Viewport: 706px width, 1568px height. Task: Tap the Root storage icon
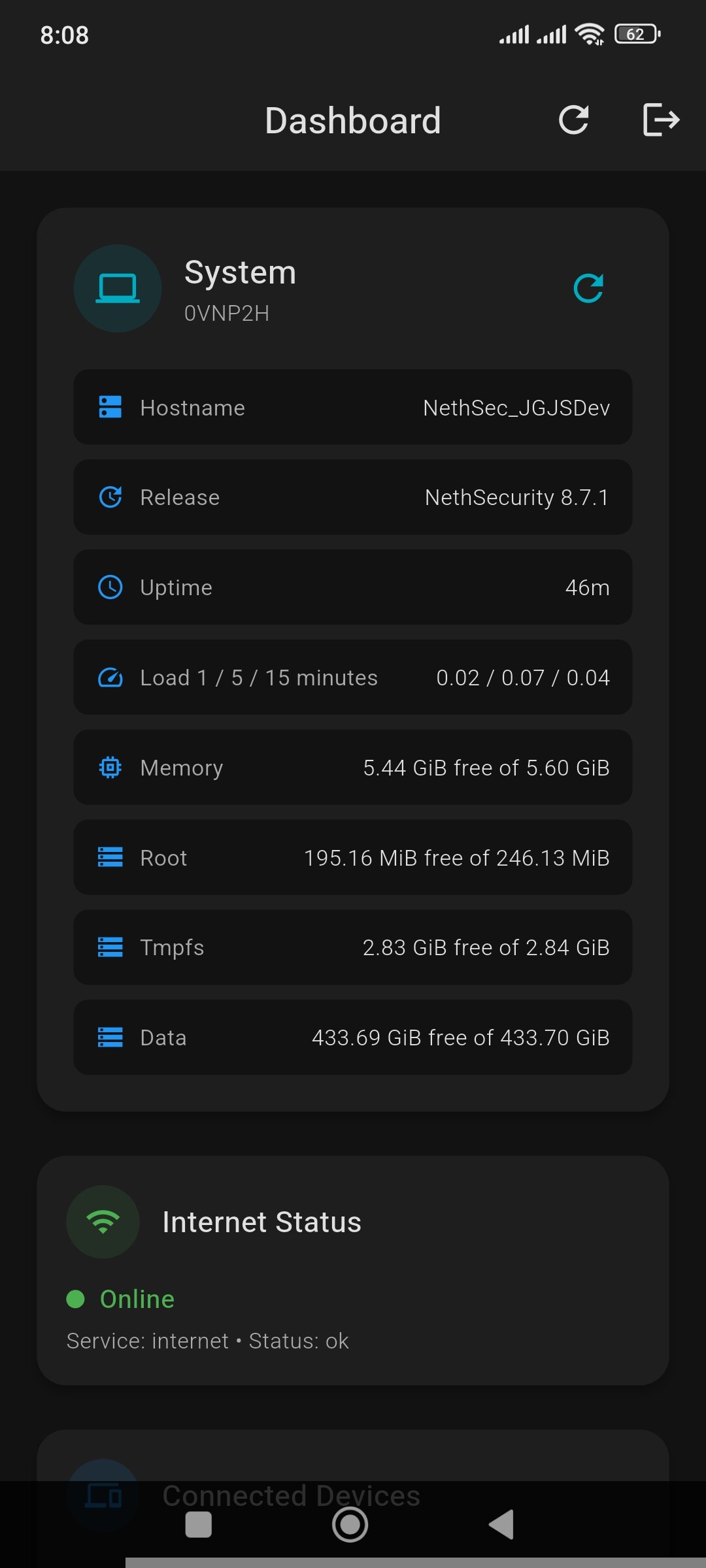point(110,857)
